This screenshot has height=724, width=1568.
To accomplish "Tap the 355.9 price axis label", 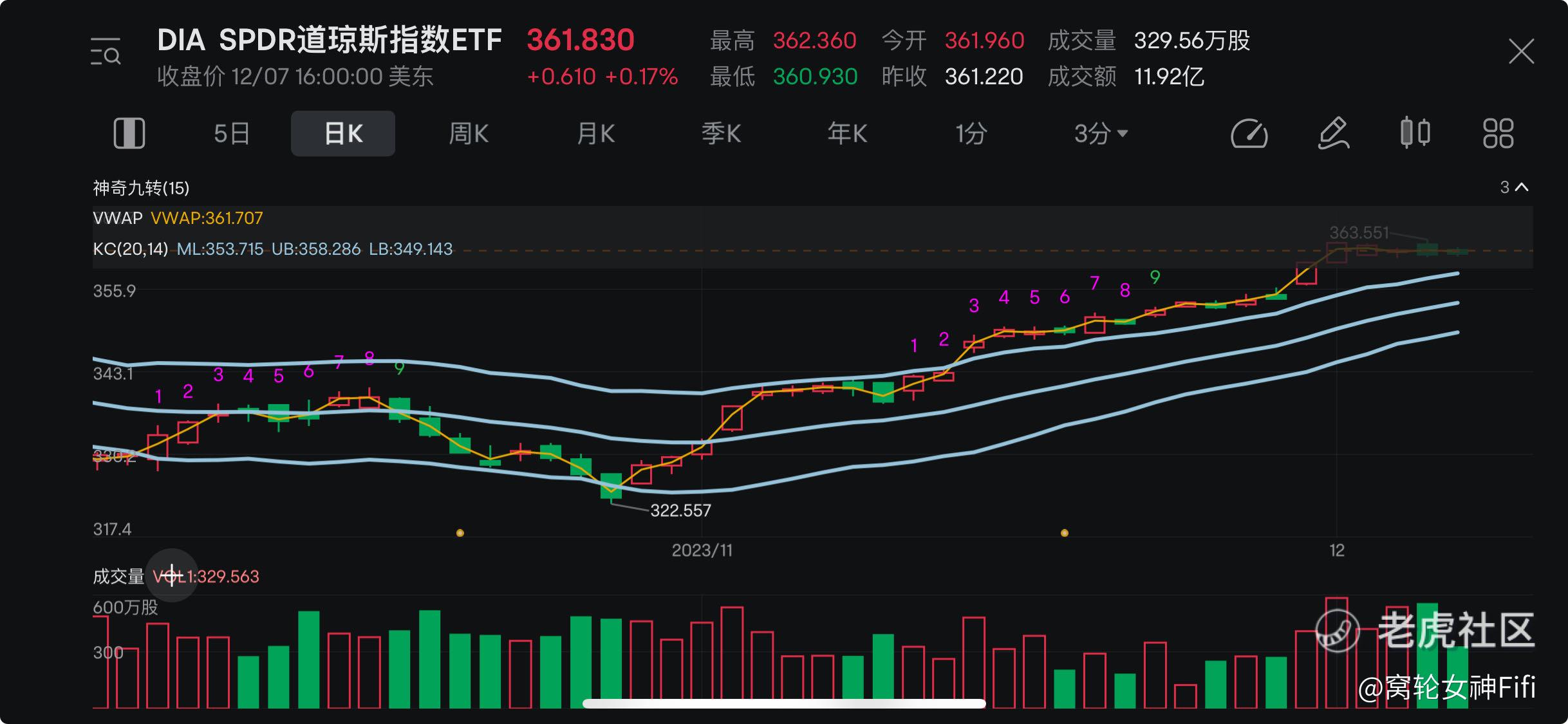I will pos(115,291).
